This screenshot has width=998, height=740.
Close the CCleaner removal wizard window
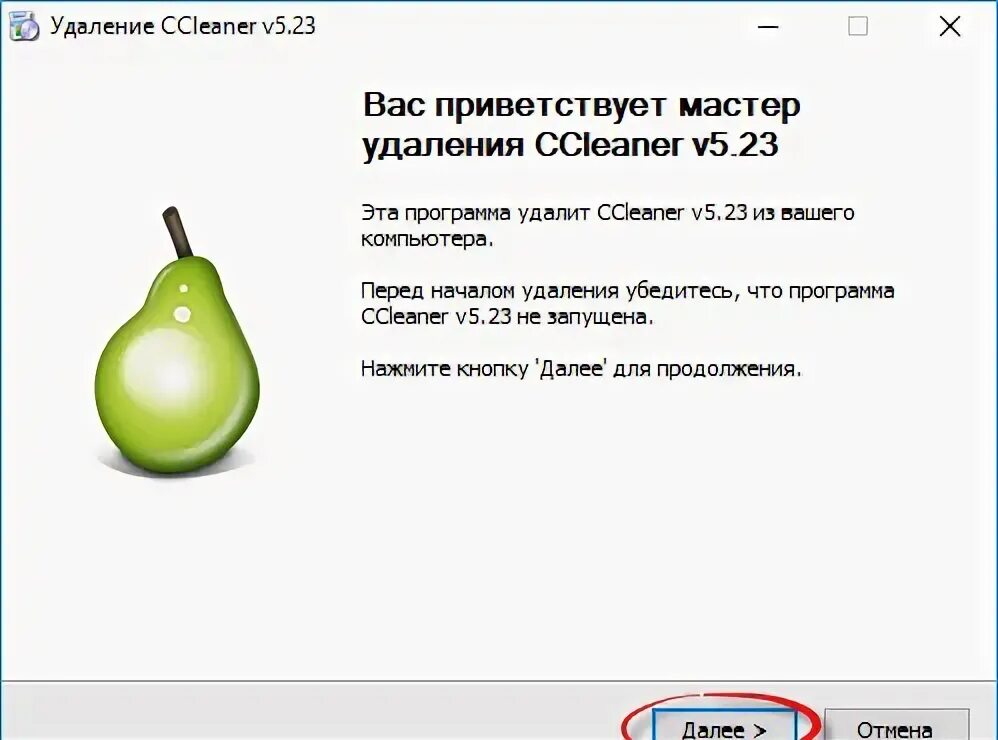point(950,26)
